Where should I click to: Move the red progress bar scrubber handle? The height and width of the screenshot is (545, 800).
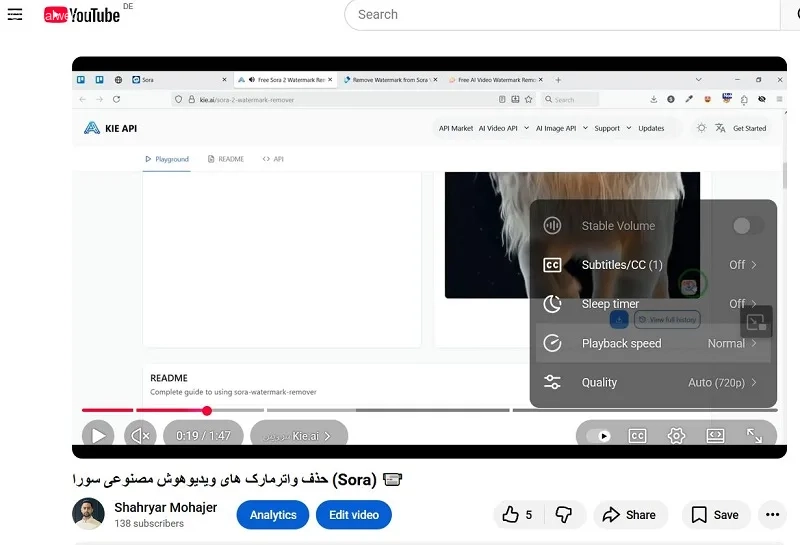click(207, 410)
